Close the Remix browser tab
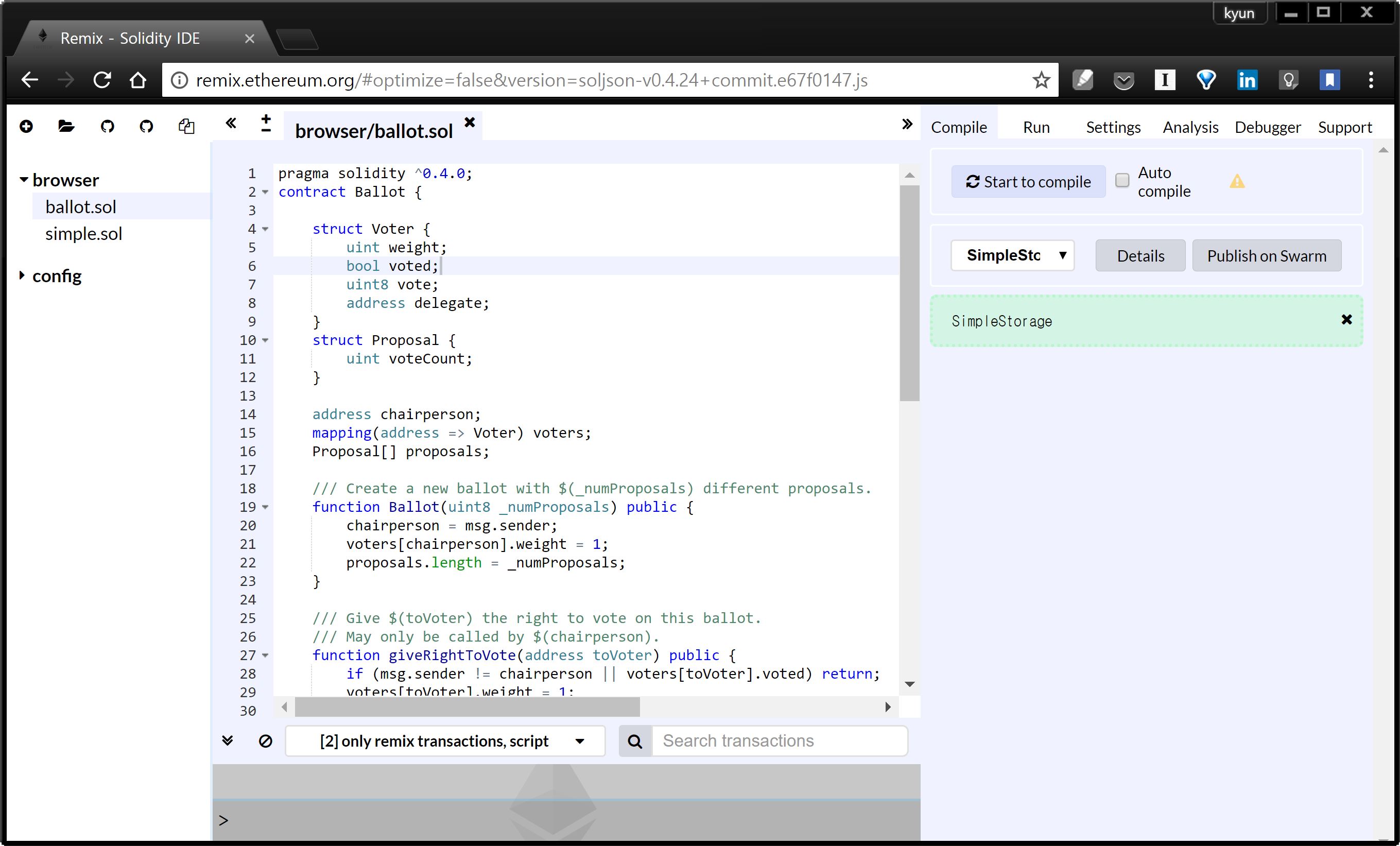This screenshot has height=846, width=1400. pos(249,39)
